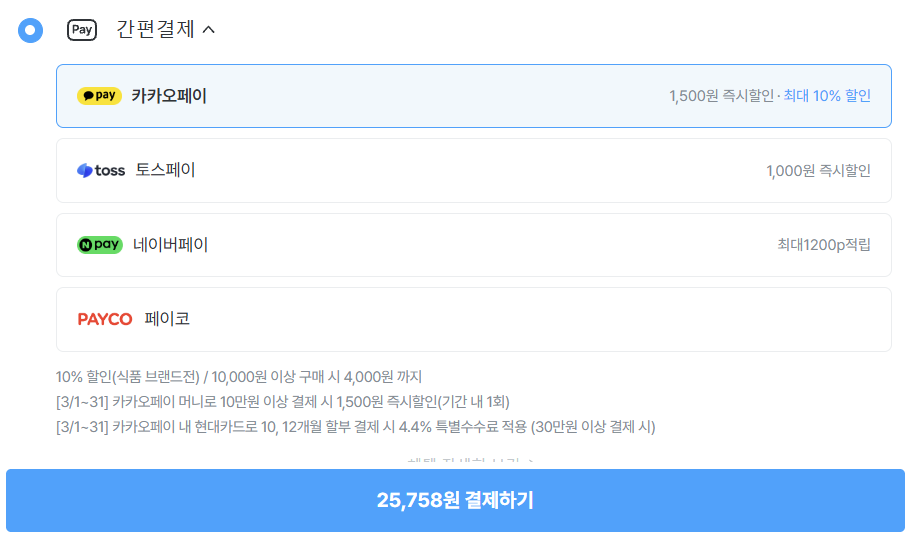This screenshot has height=536, width=910.
Task: Click the 1,000원 즉시할인 Toss benefit
Action: [818, 171]
